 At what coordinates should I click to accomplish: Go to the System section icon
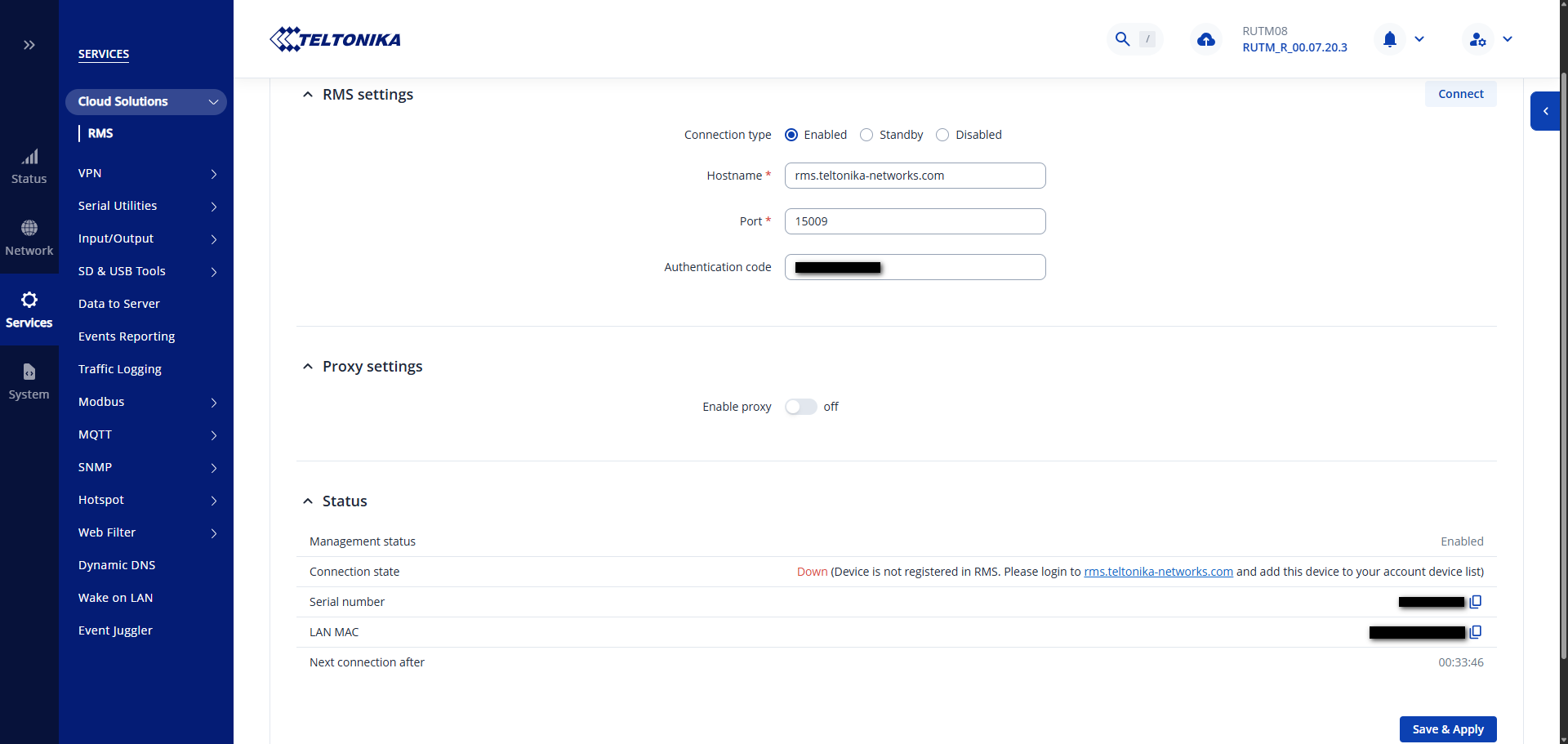point(29,381)
